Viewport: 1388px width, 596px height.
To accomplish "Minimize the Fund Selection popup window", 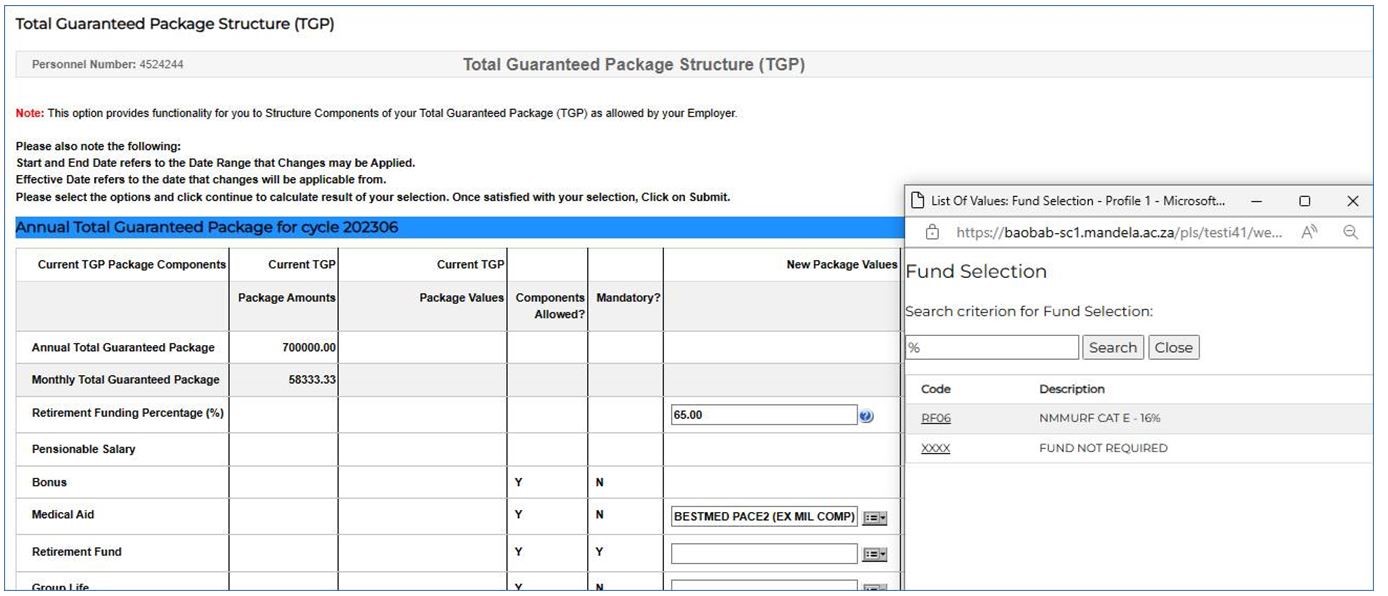I will coord(1256,201).
